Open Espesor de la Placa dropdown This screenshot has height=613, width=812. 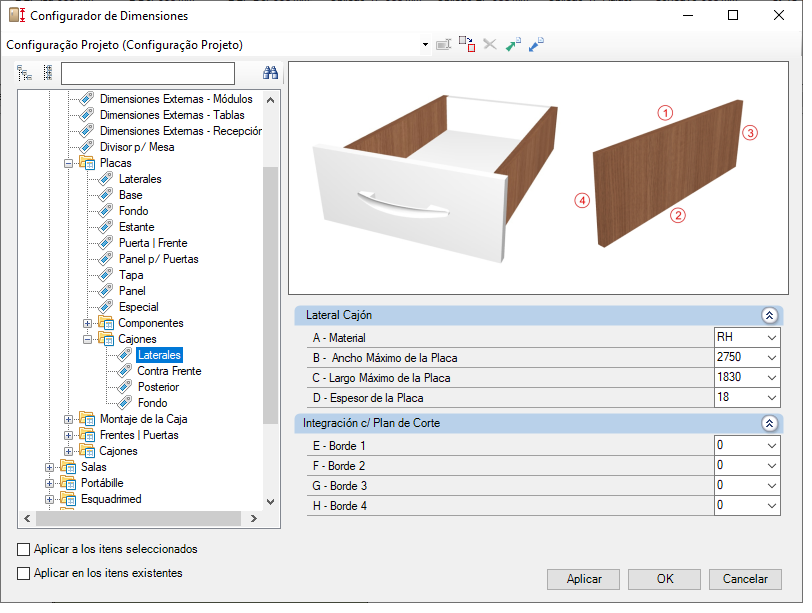[772, 398]
